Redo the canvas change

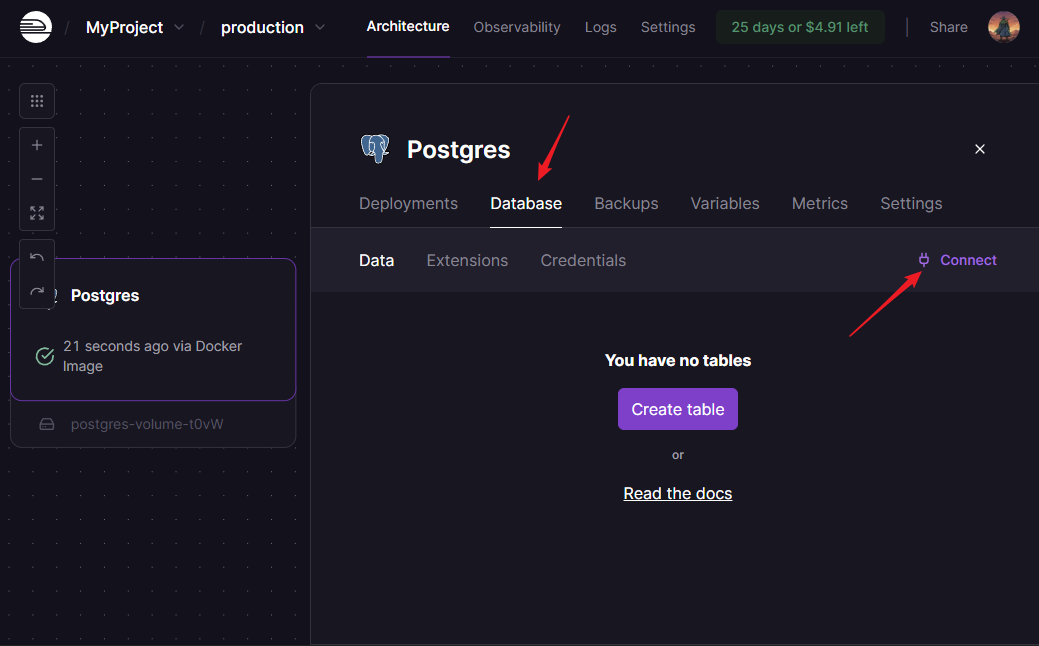click(37, 291)
